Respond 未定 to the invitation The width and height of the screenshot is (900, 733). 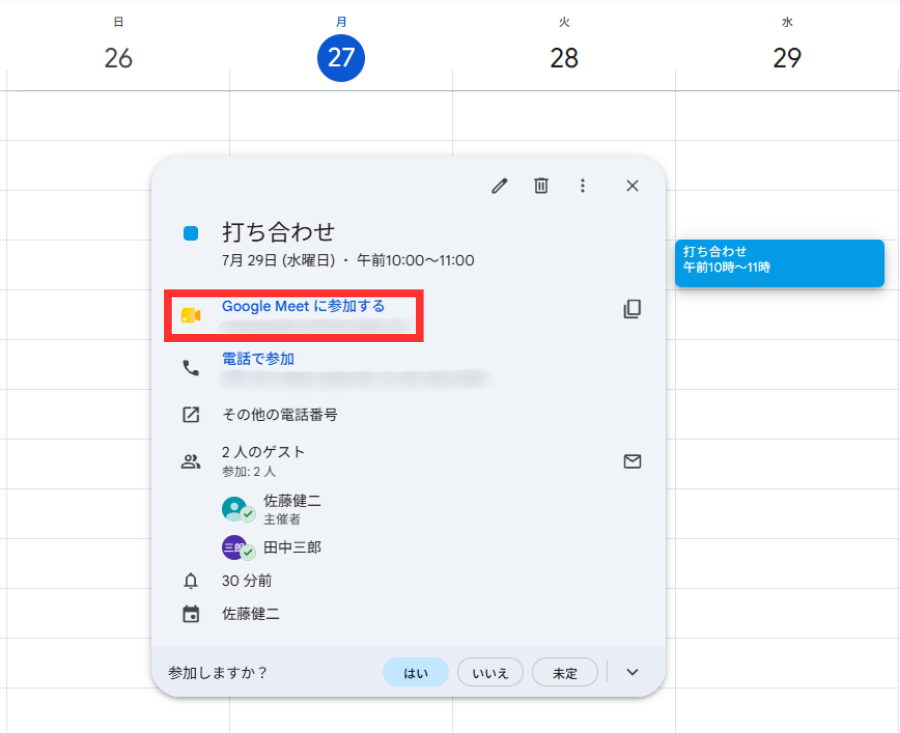565,673
